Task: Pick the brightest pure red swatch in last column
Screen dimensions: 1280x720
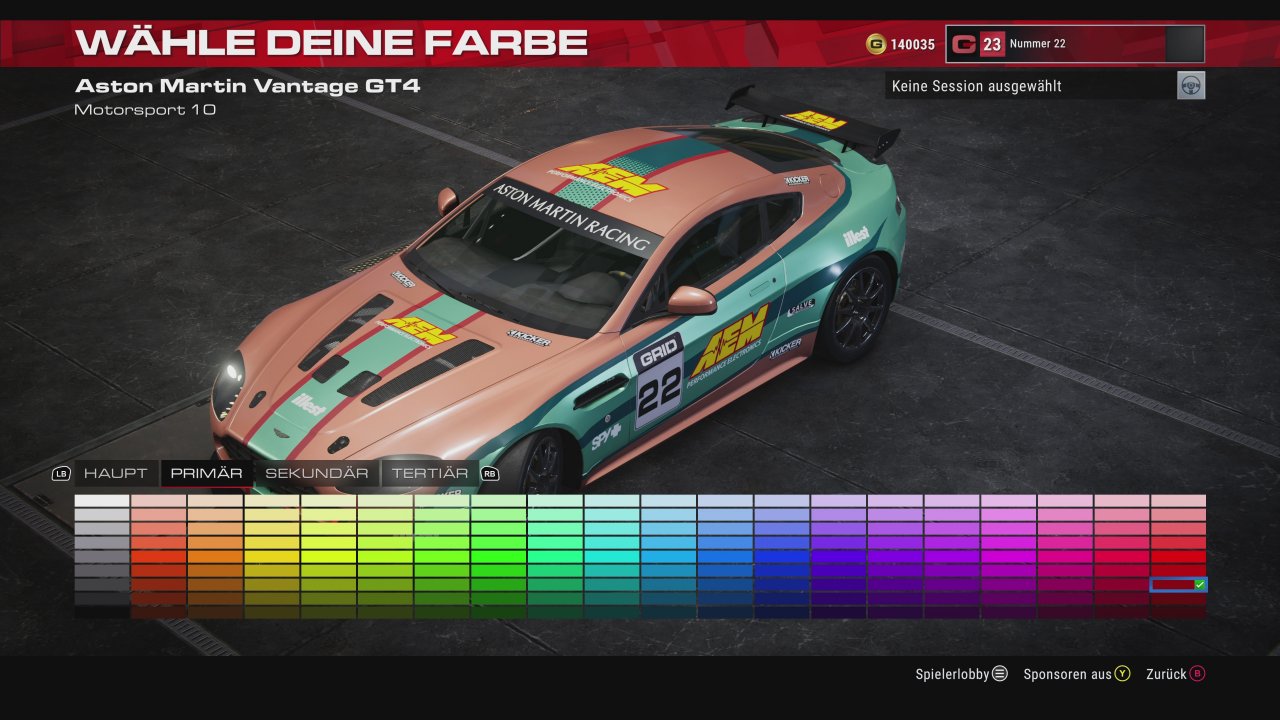Action: (x=1178, y=556)
